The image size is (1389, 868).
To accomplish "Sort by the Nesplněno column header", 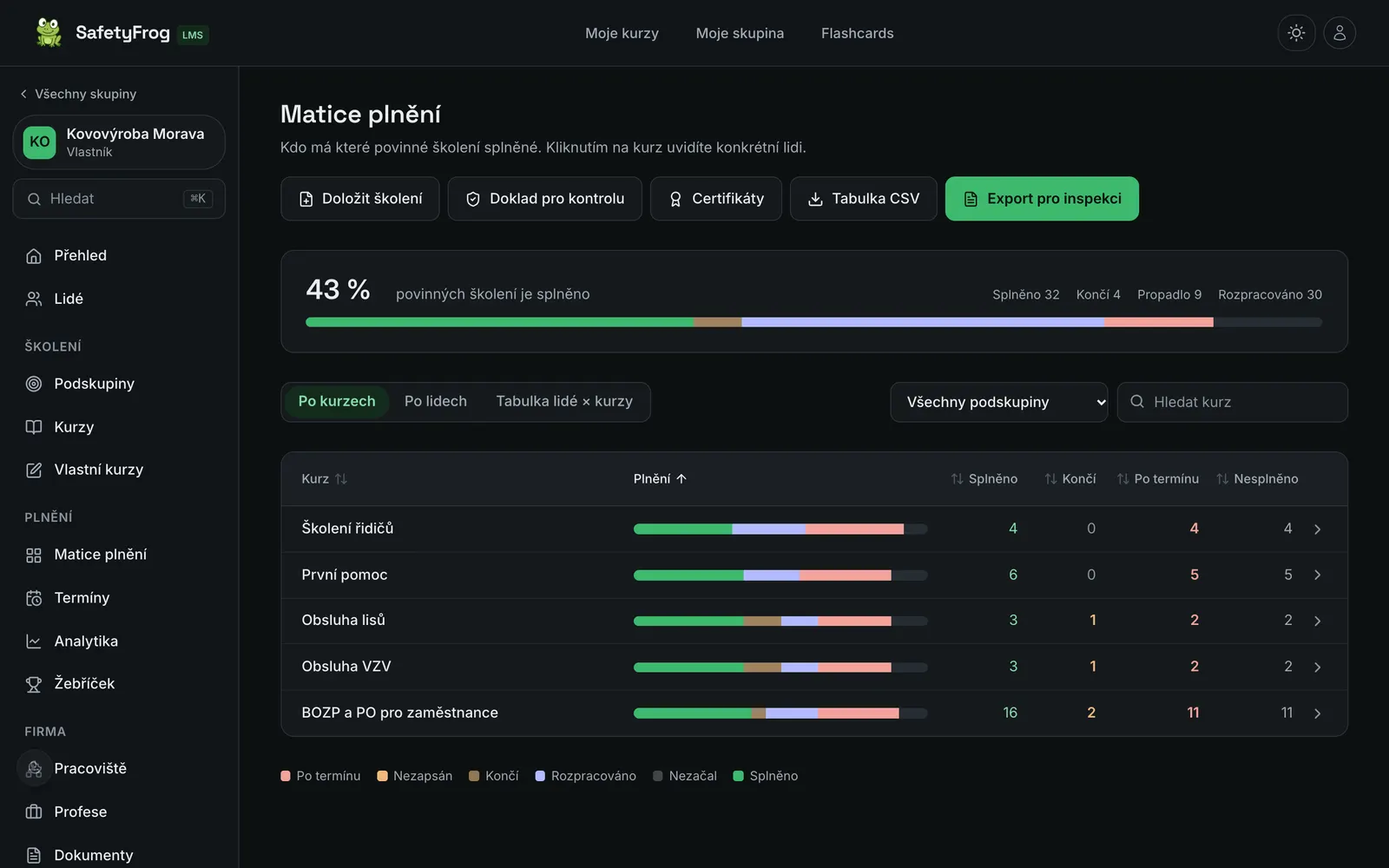I will pyautogui.click(x=1258, y=479).
